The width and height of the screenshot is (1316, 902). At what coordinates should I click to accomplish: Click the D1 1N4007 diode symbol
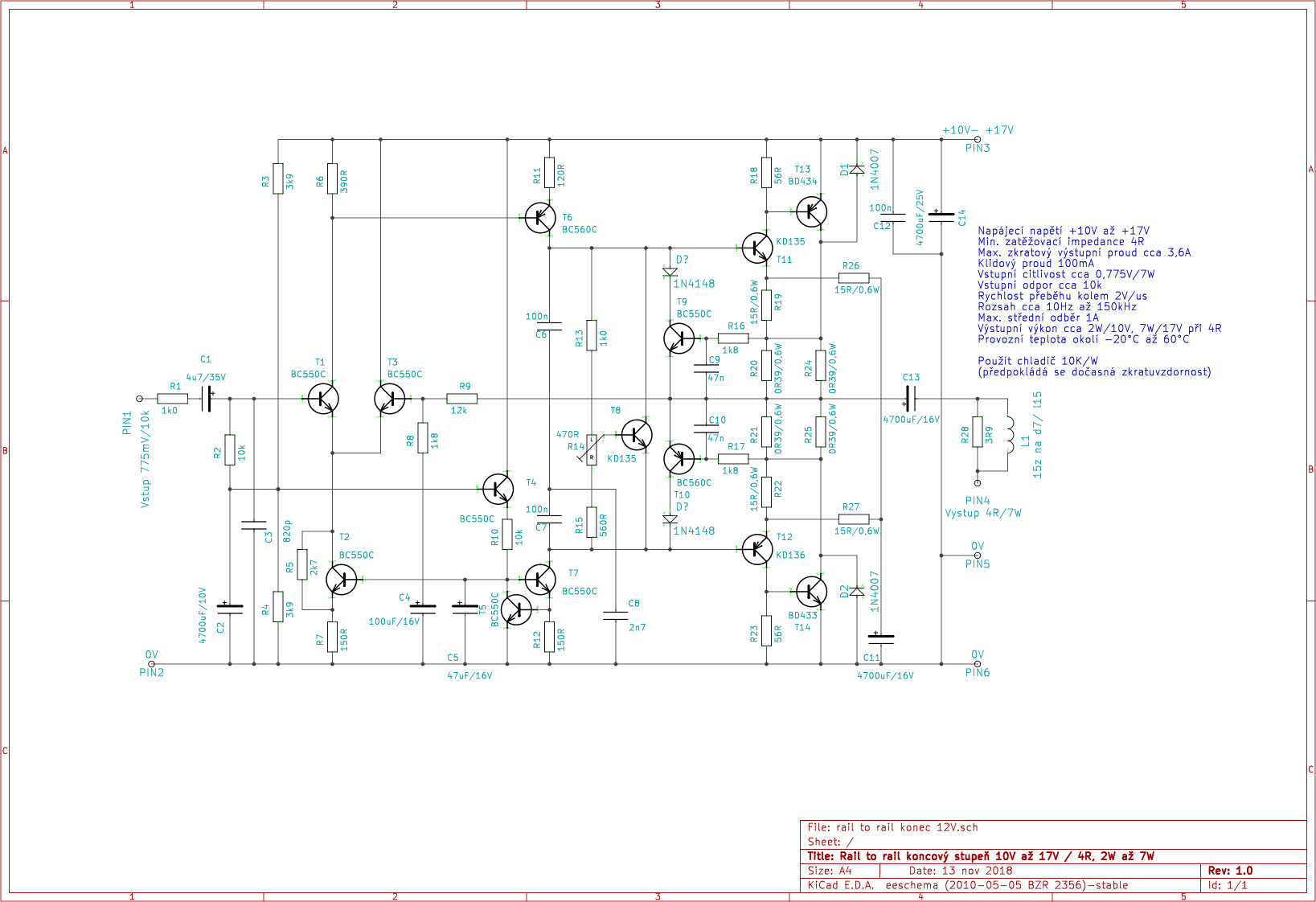tap(857, 170)
